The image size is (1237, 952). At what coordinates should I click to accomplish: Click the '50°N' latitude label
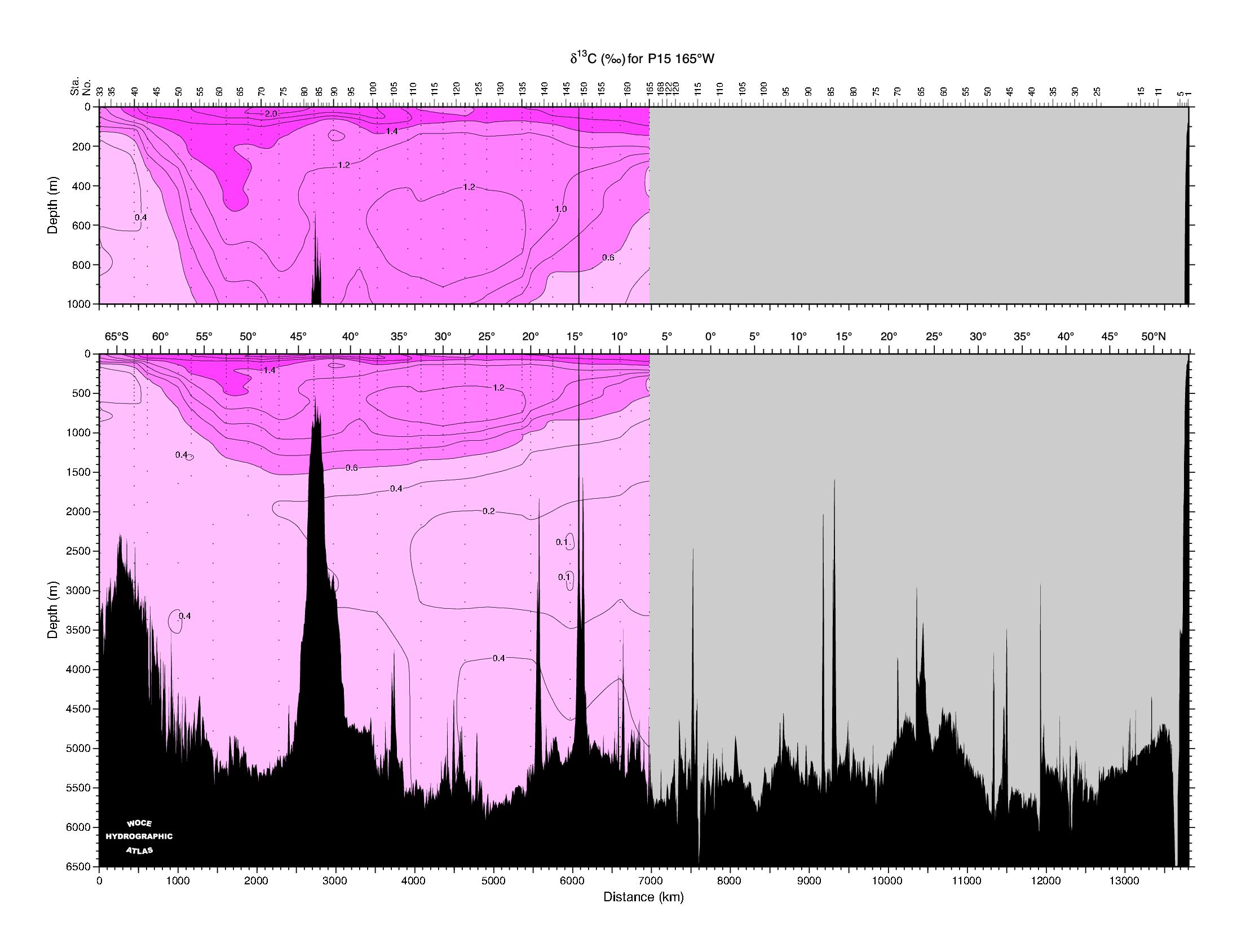point(1154,336)
